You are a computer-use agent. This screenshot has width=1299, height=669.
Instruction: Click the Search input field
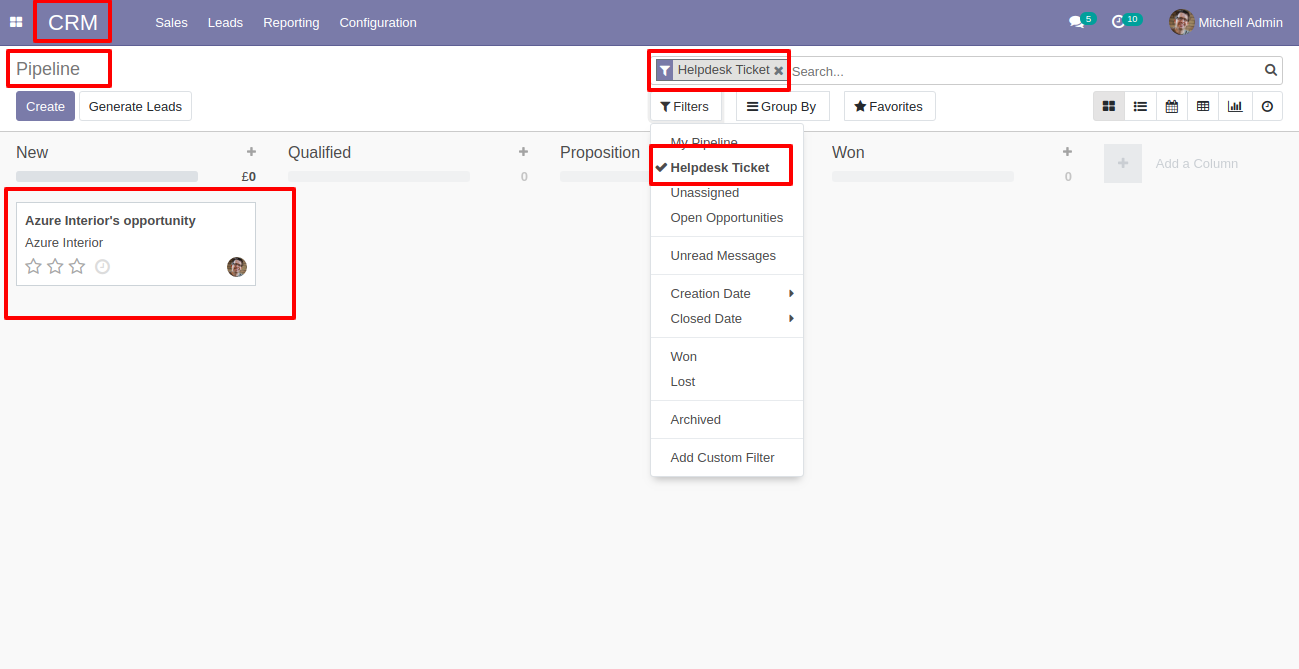pos(1025,71)
